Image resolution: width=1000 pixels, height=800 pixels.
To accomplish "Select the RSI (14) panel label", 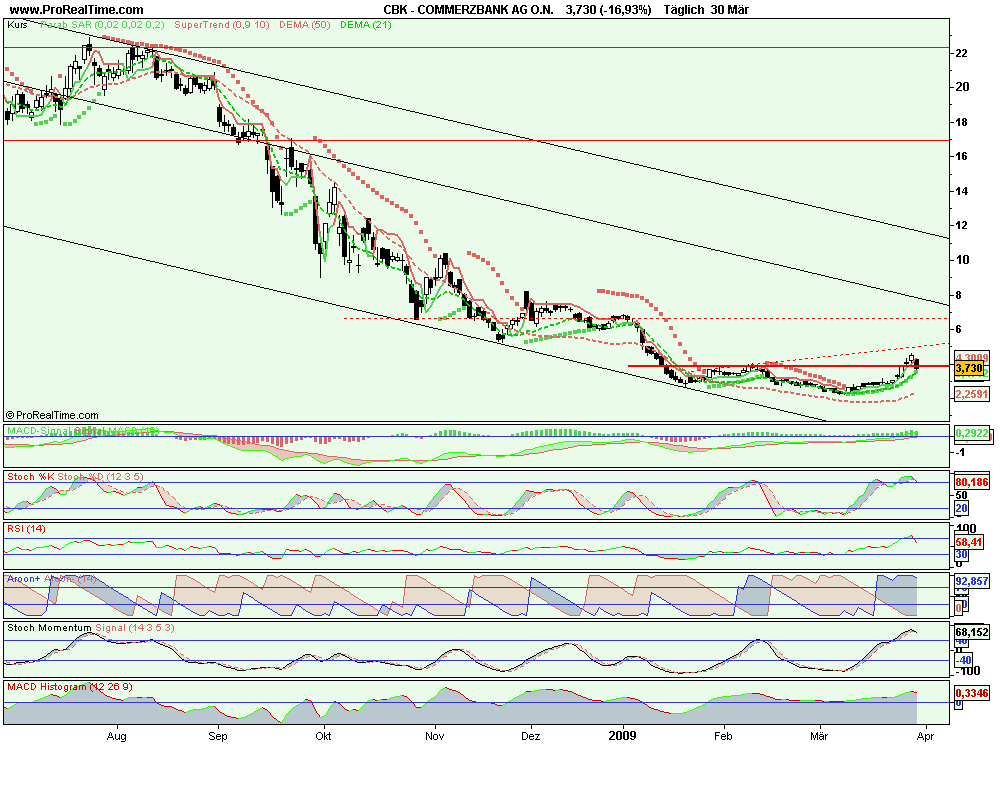I will (26, 528).
